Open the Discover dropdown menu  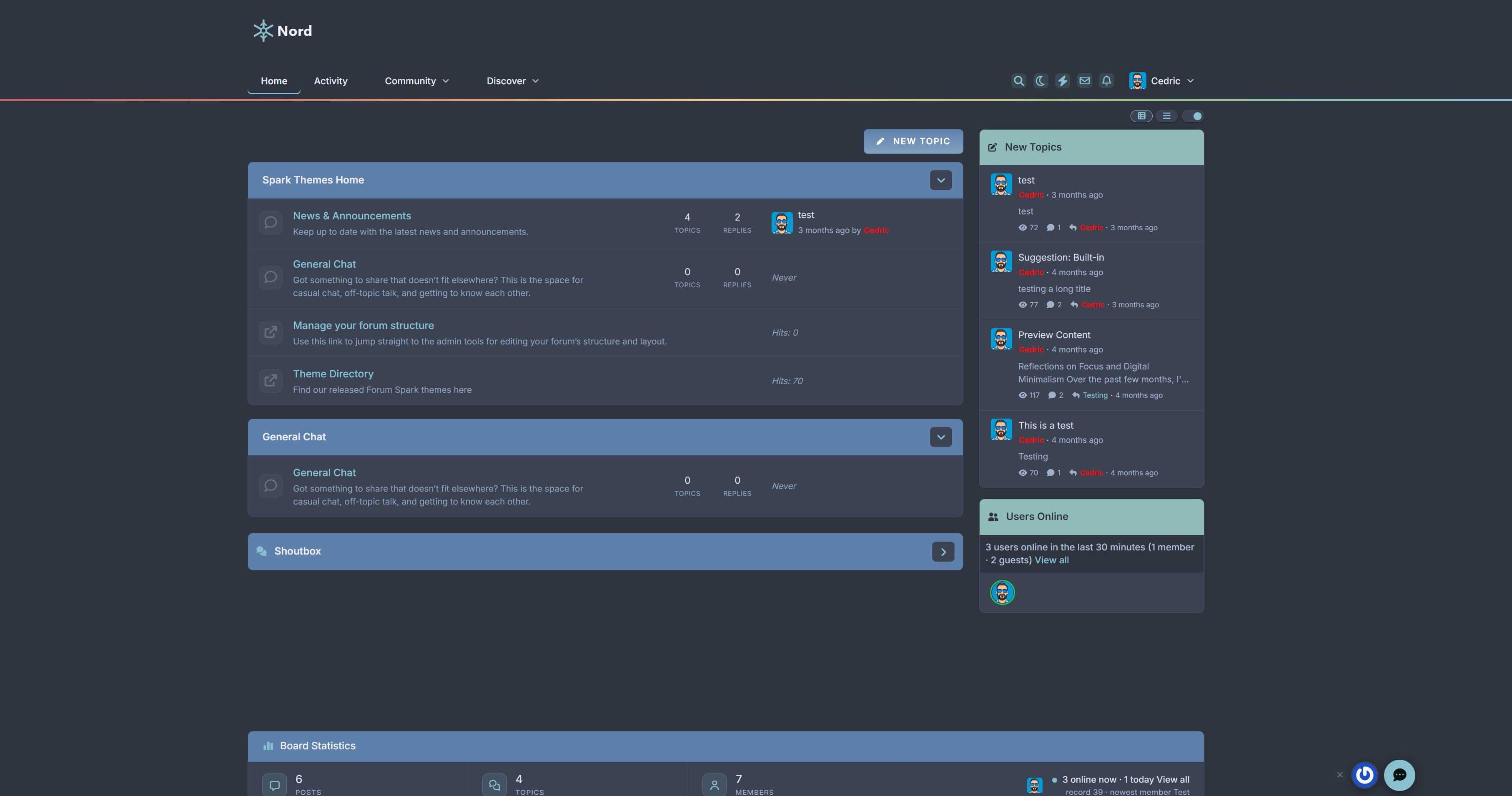(x=512, y=81)
